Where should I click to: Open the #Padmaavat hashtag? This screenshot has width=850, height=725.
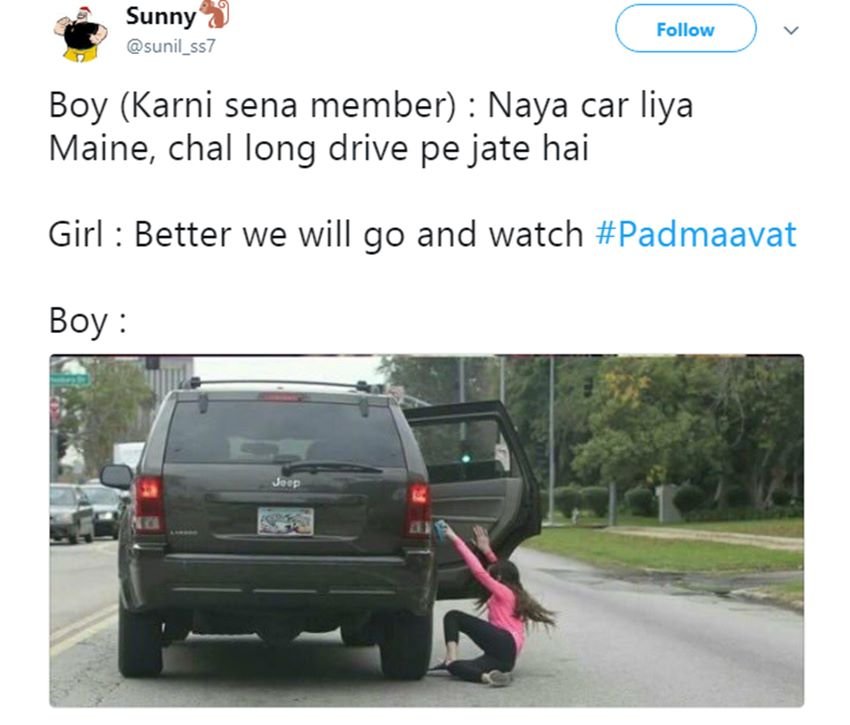coord(696,235)
